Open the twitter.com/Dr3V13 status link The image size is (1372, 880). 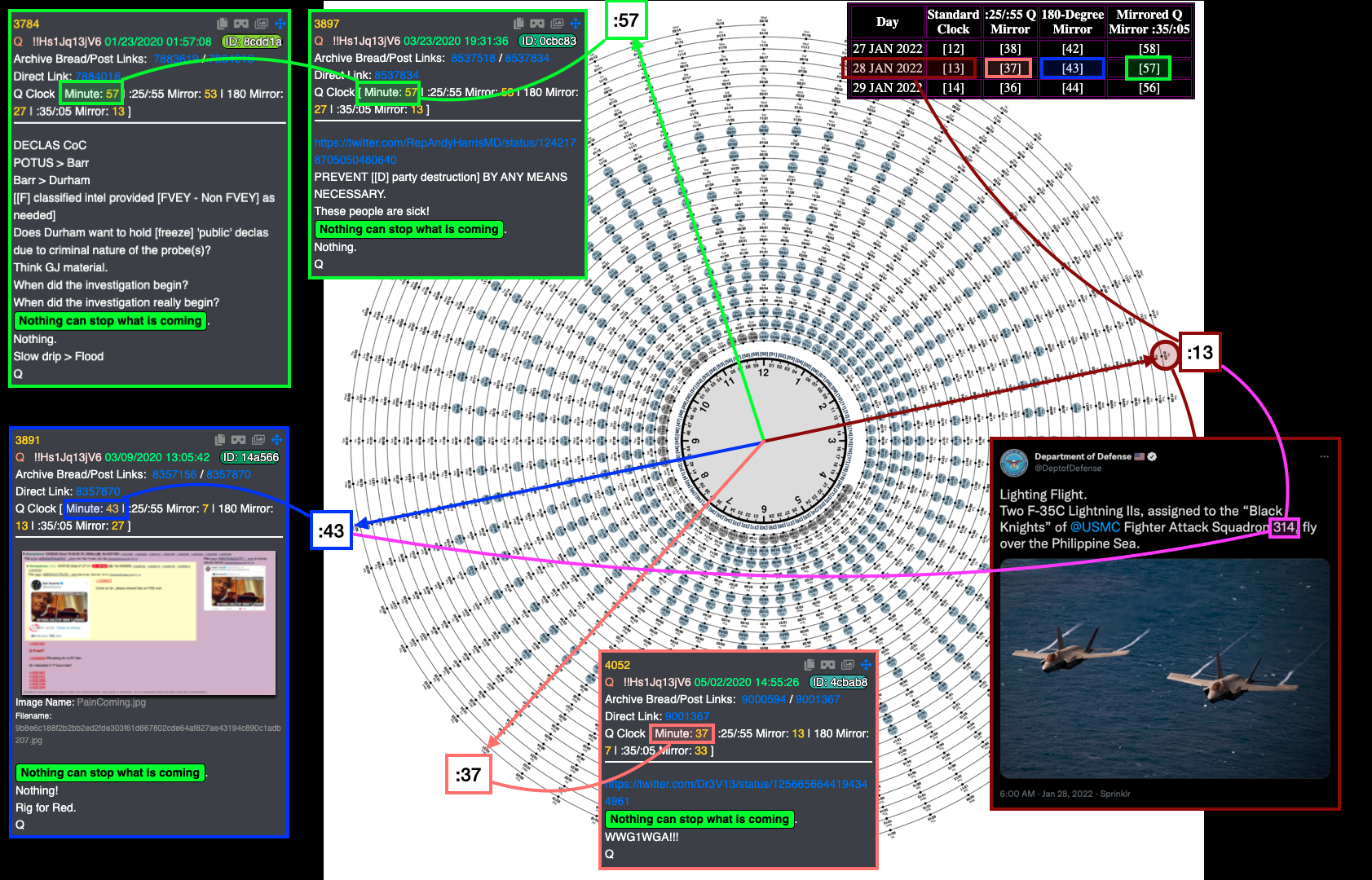[736, 792]
